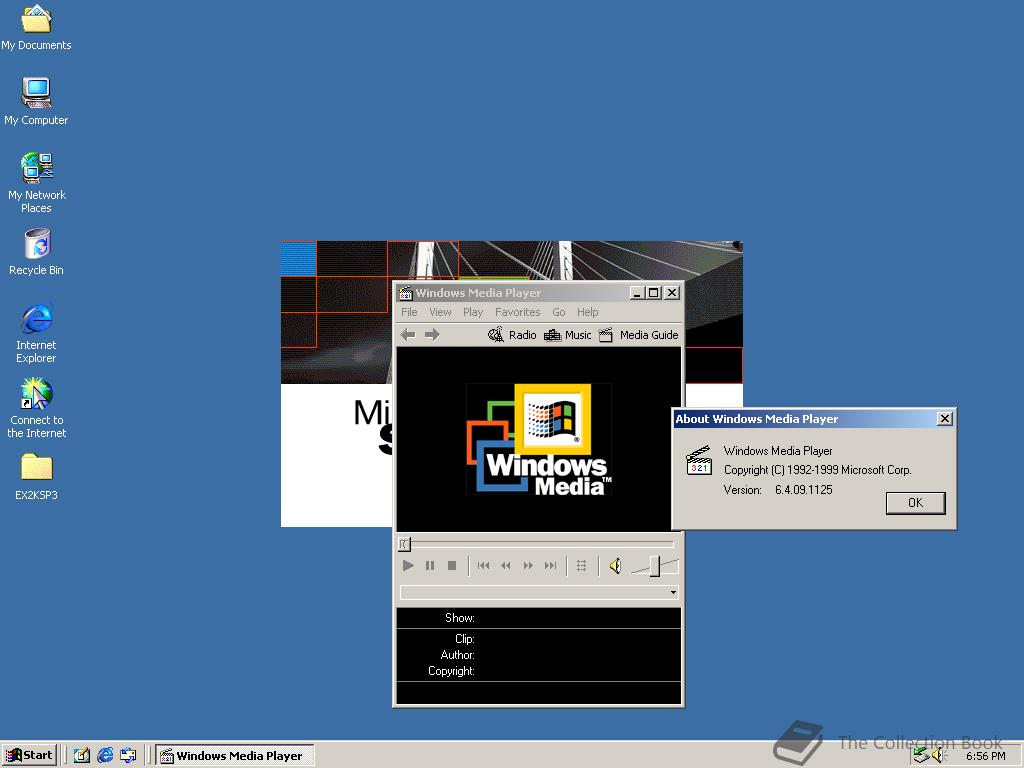
Task: Mute audio with the speaker icon
Action: [615, 566]
